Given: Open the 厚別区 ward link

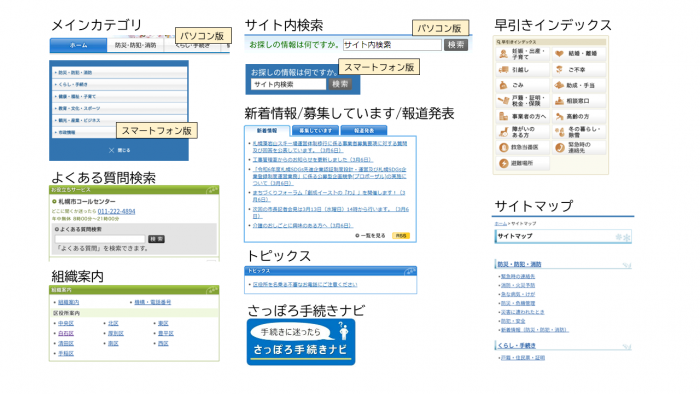Looking at the screenshot, I should tap(116, 333).
